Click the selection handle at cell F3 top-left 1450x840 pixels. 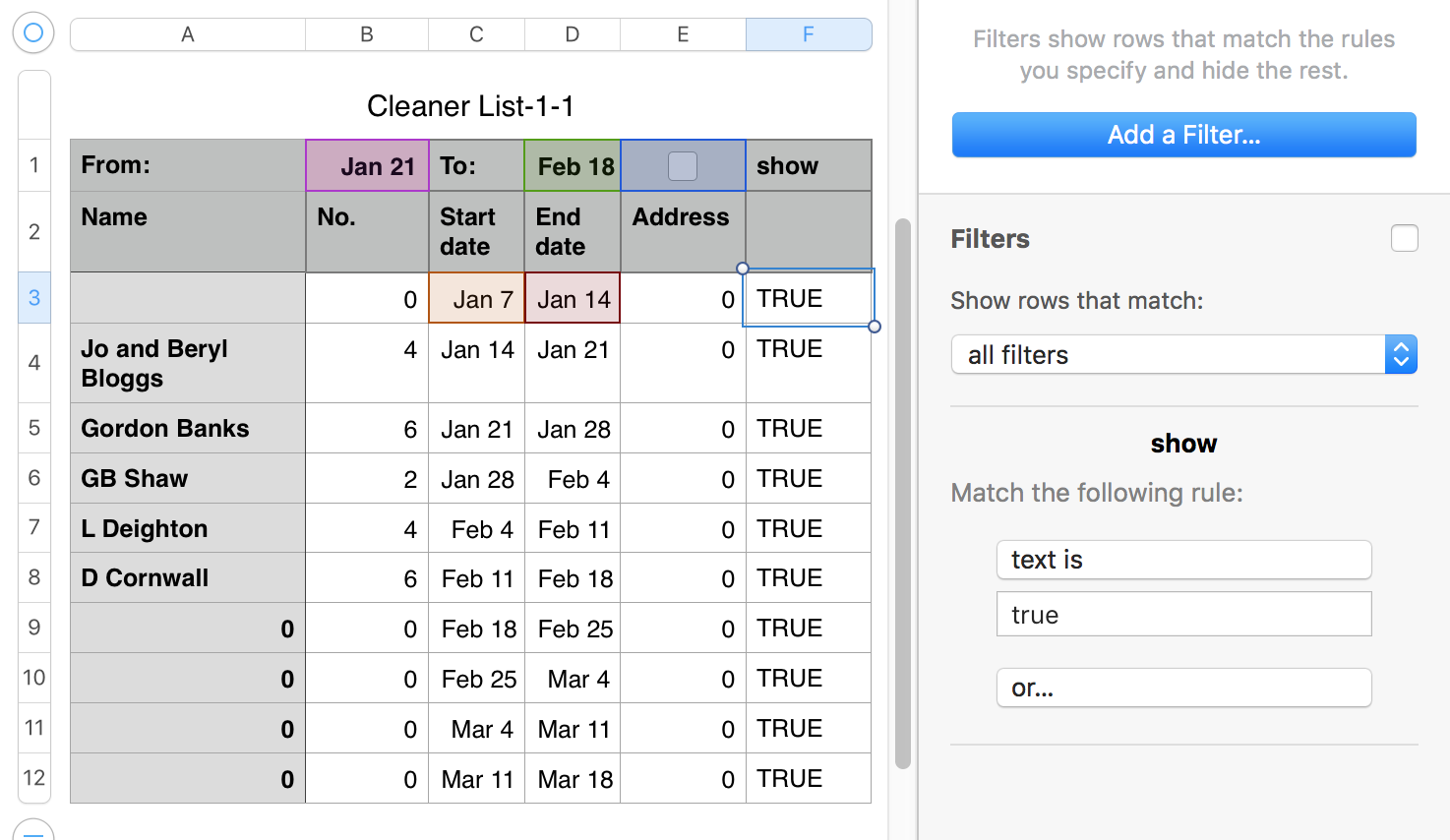(x=743, y=269)
